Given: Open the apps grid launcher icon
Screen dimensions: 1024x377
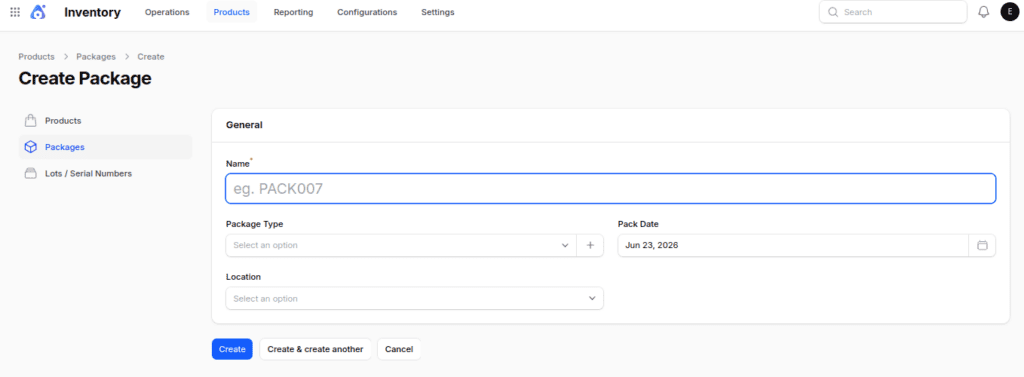Looking at the screenshot, I should (x=15, y=12).
